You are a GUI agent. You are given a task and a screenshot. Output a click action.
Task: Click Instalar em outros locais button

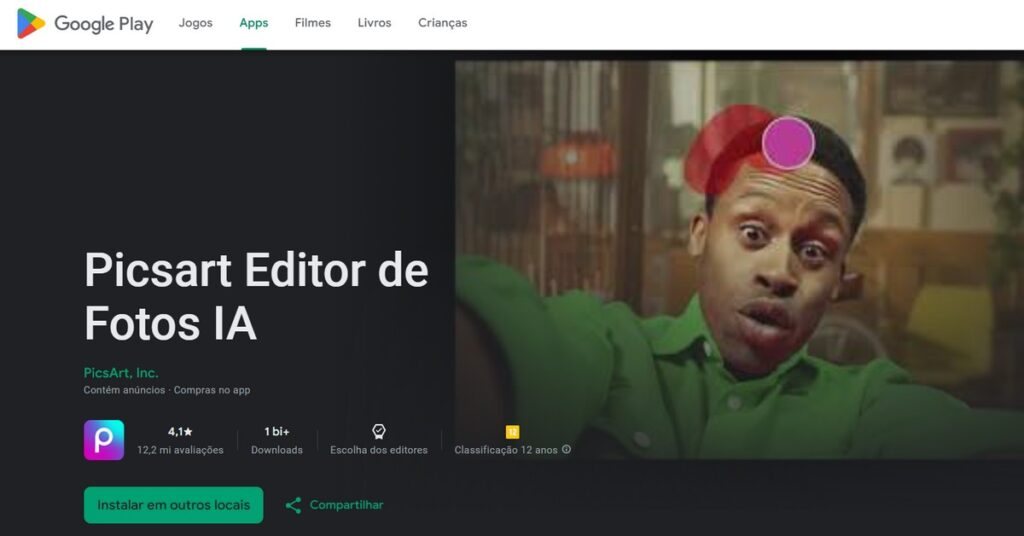[173, 505]
